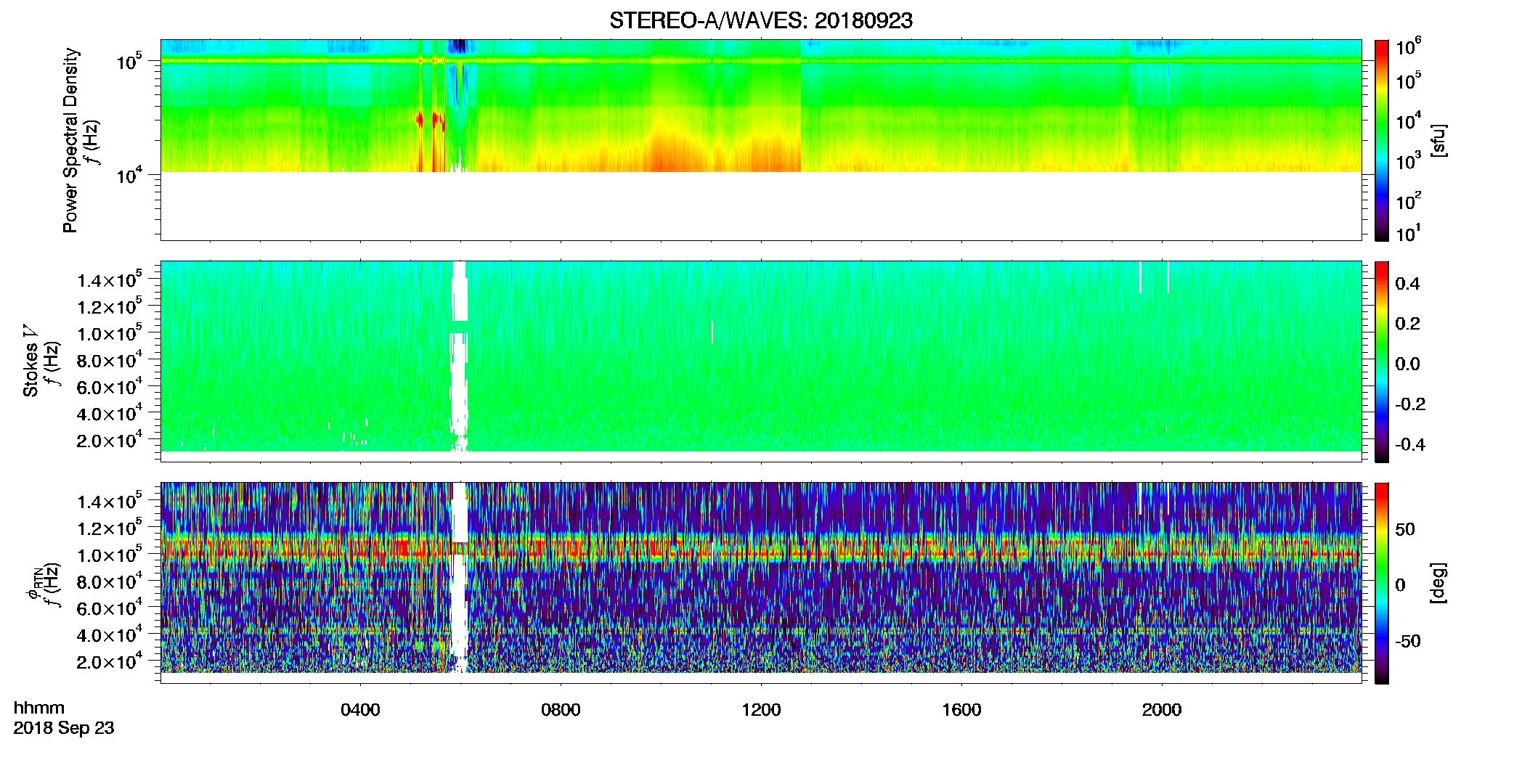
Task: Select the 0400 time axis label
Action: pos(360,710)
